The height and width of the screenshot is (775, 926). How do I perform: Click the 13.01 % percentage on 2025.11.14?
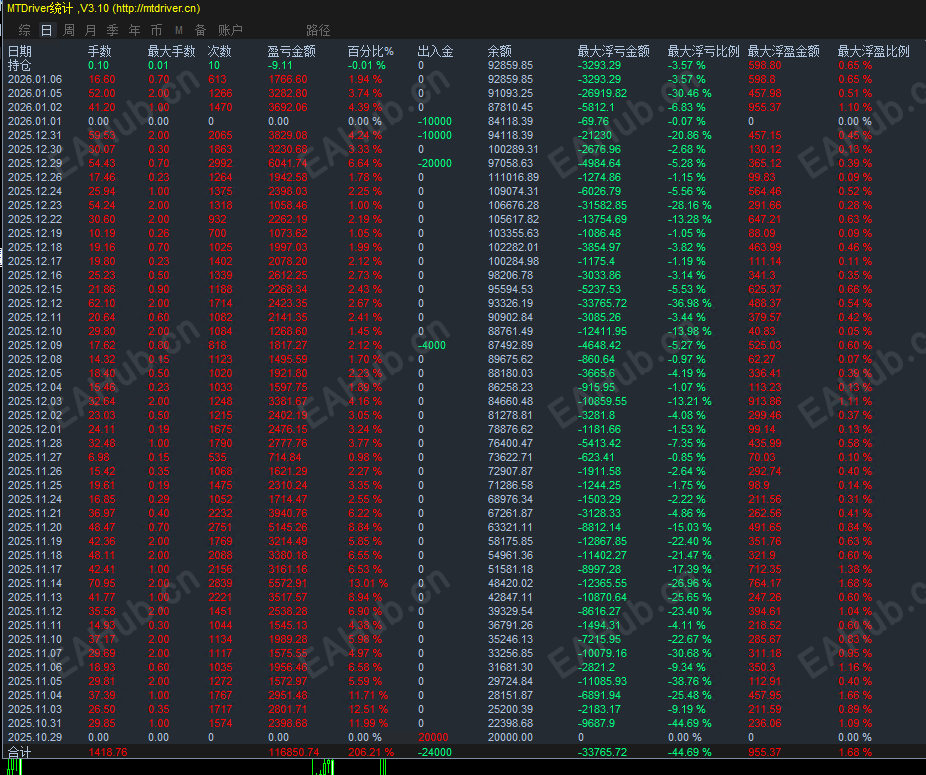click(369, 583)
